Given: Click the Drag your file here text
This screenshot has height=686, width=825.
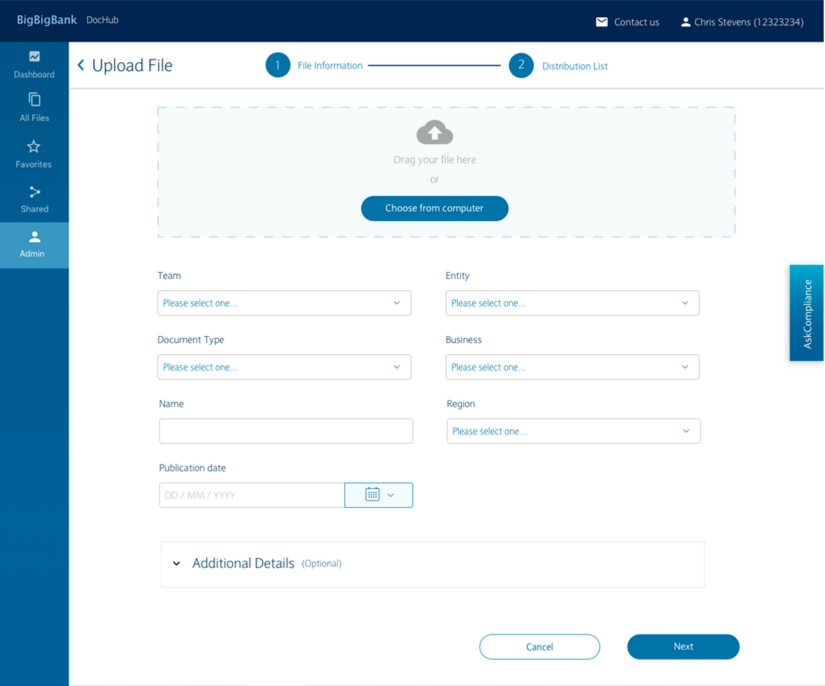Looking at the screenshot, I should click(x=435, y=159).
